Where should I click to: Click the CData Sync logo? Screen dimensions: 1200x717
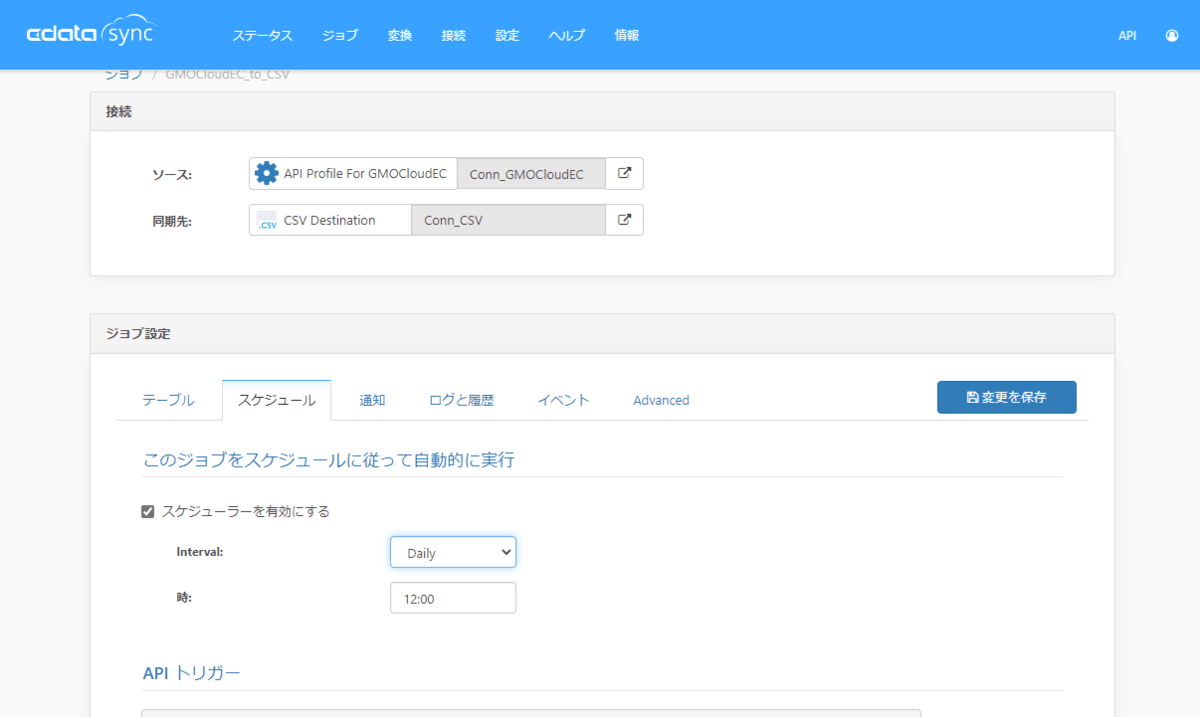pyautogui.click(x=91, y=34)
